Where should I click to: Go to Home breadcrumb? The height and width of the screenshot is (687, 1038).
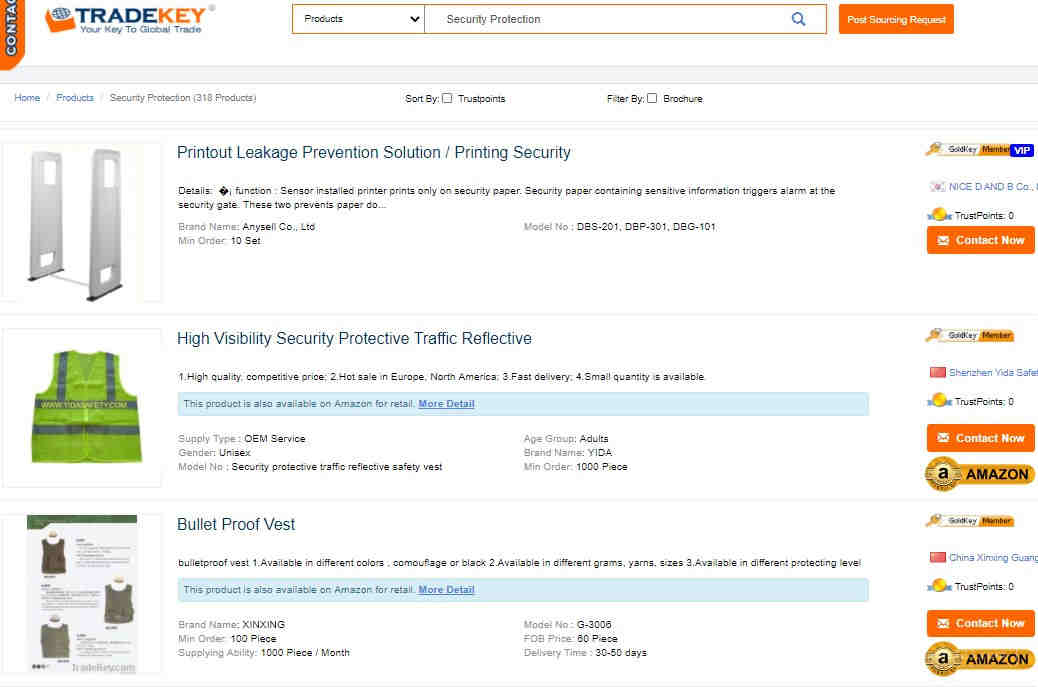click(27, 98)
